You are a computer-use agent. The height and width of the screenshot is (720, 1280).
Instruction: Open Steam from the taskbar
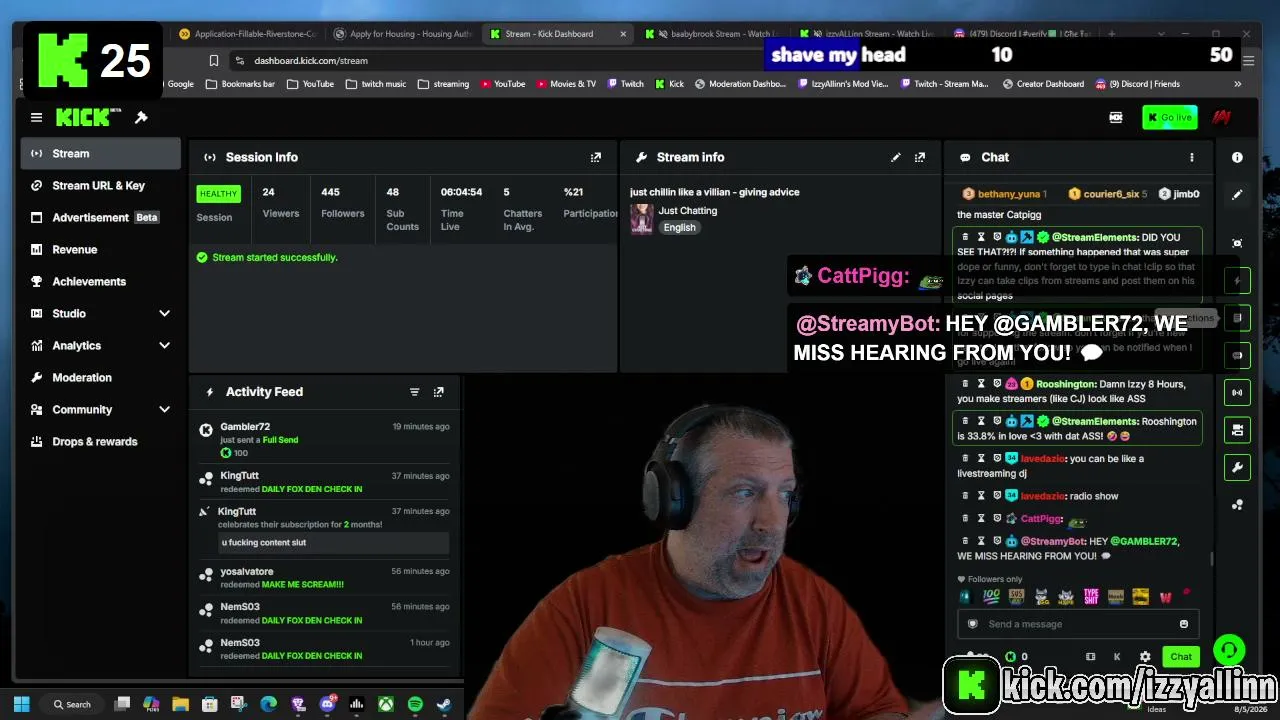(444, 704)
